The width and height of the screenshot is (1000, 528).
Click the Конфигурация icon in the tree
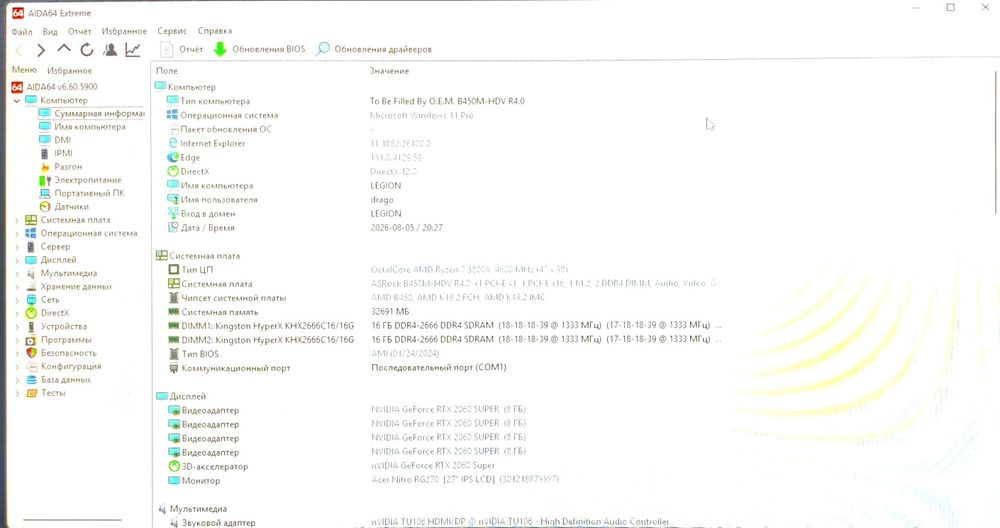point(31,366)
